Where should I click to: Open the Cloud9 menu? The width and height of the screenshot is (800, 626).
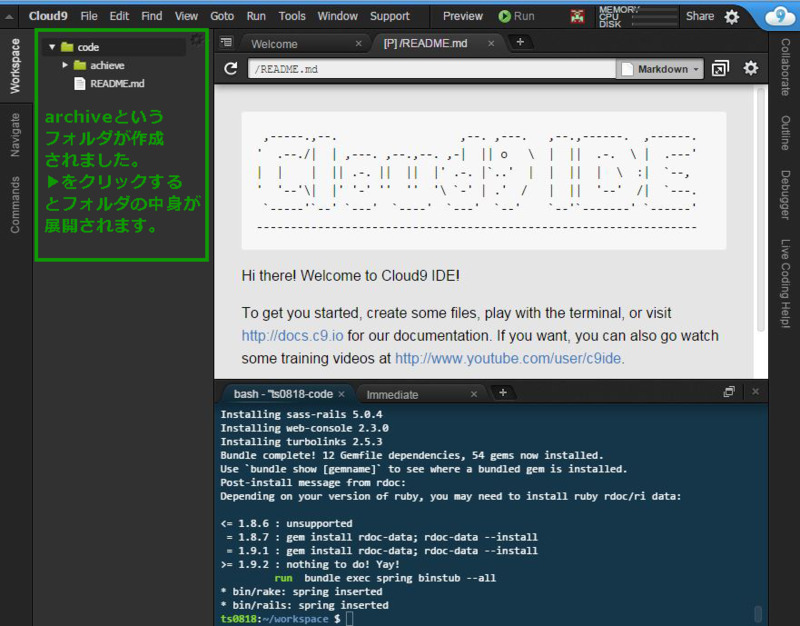pos(48,16)
